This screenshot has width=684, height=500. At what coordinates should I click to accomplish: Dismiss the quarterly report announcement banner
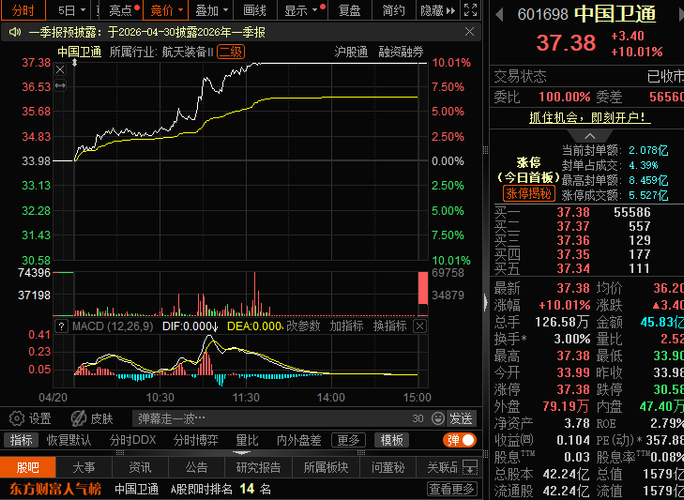(x=469, y=32)
